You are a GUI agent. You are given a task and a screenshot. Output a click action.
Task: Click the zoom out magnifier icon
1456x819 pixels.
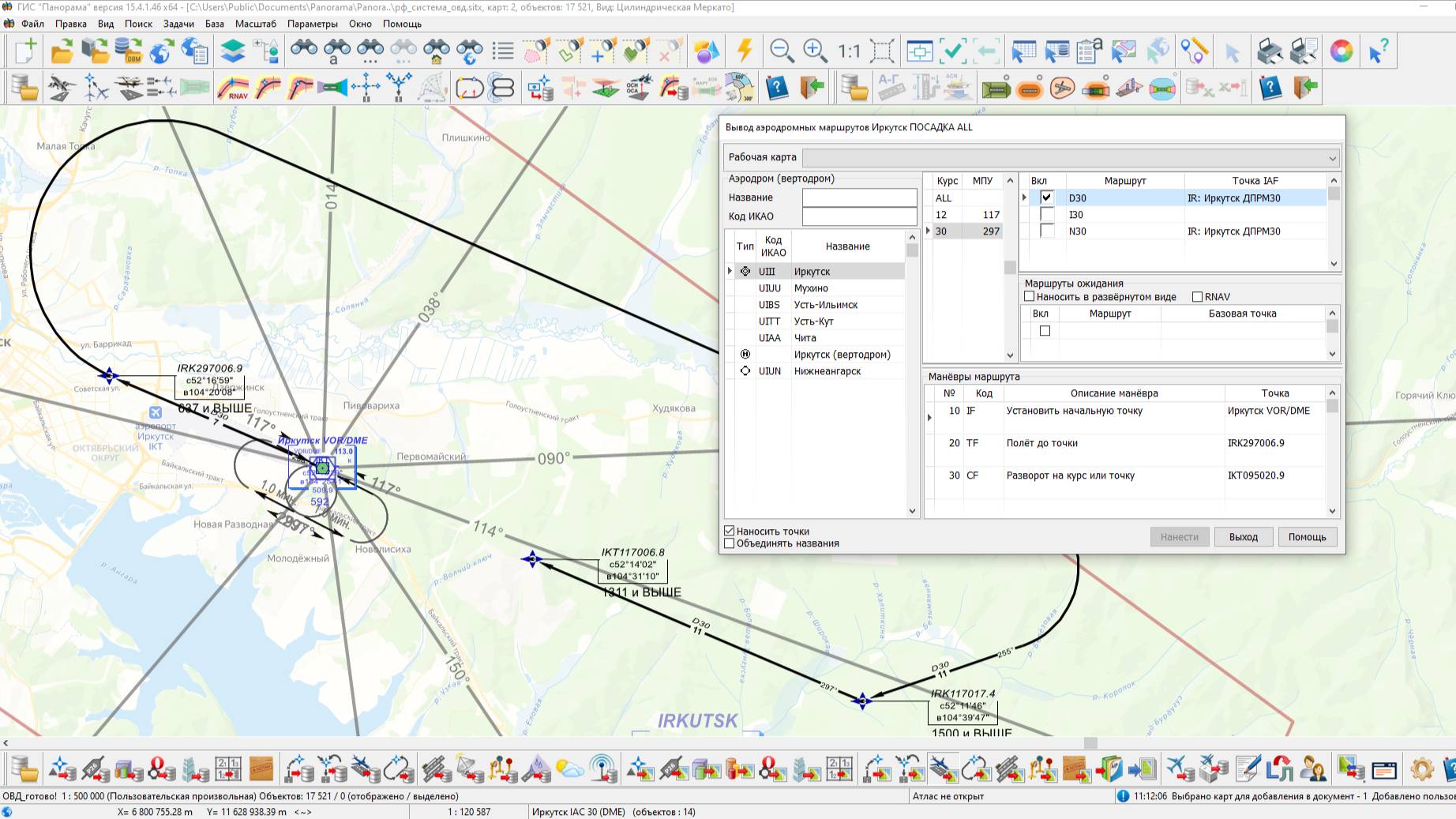tap(782, 51)
